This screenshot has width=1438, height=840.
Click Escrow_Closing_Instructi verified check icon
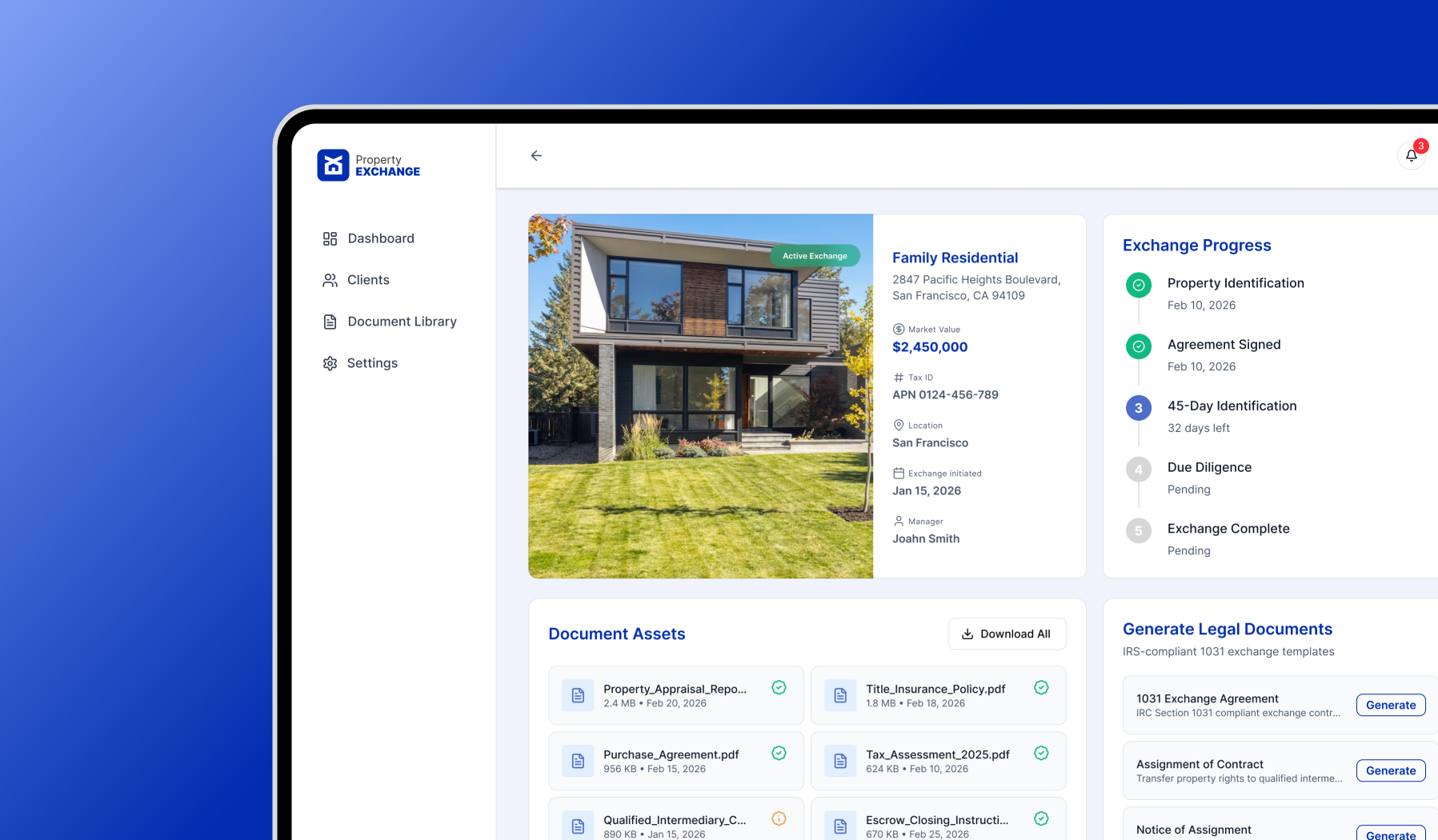1041,818
